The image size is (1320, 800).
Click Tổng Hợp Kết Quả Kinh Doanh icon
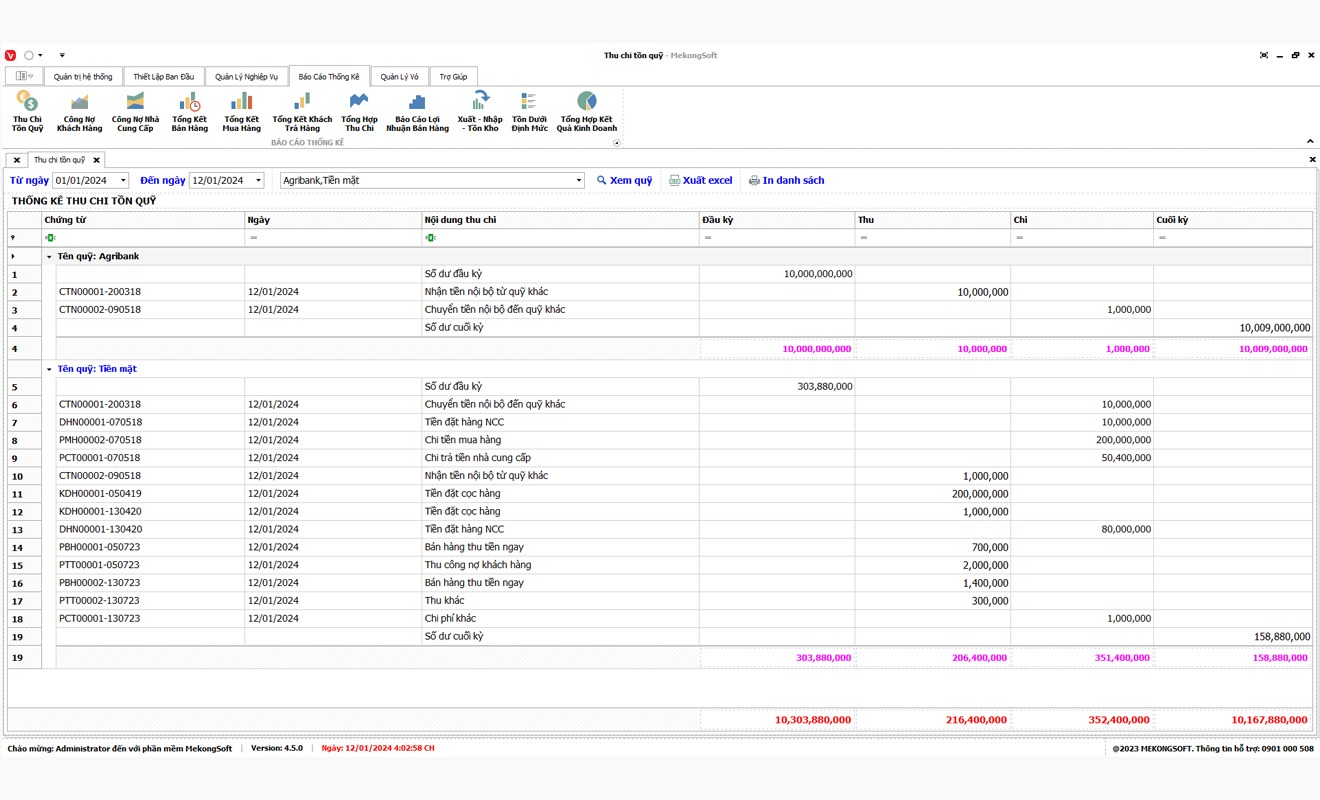[586, 110]
